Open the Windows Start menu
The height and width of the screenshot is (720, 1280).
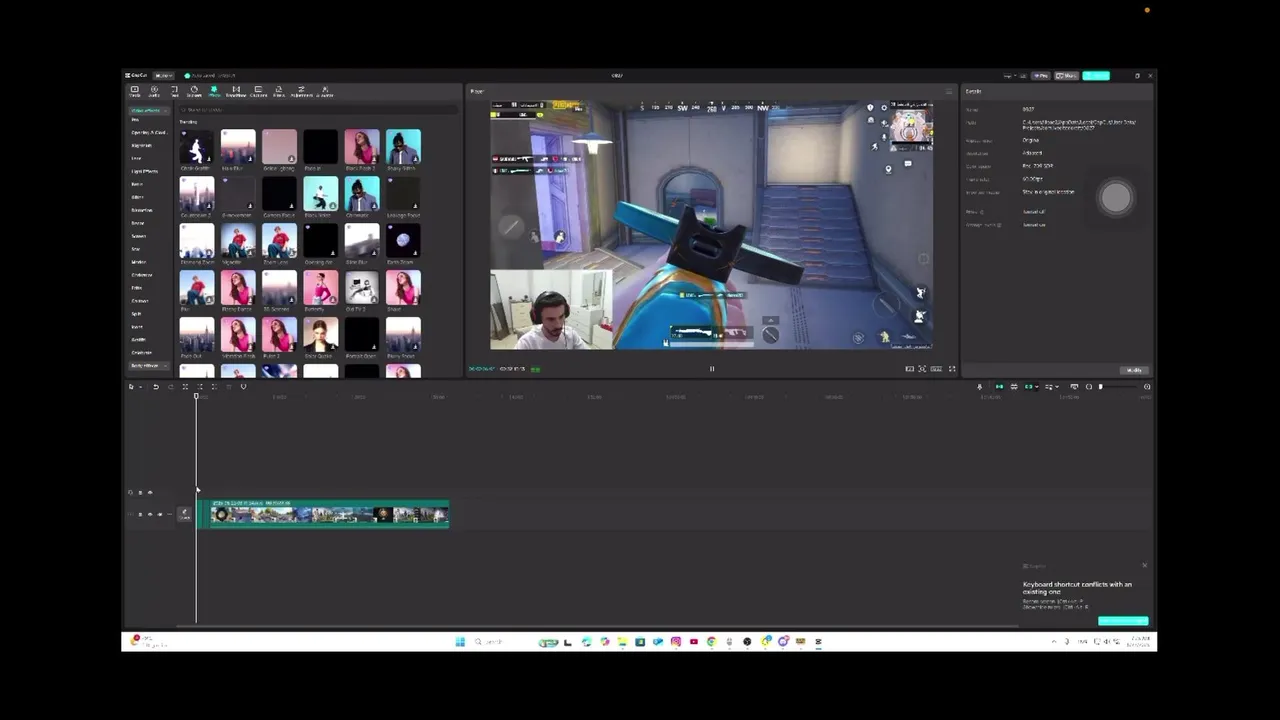pos(460,642)
